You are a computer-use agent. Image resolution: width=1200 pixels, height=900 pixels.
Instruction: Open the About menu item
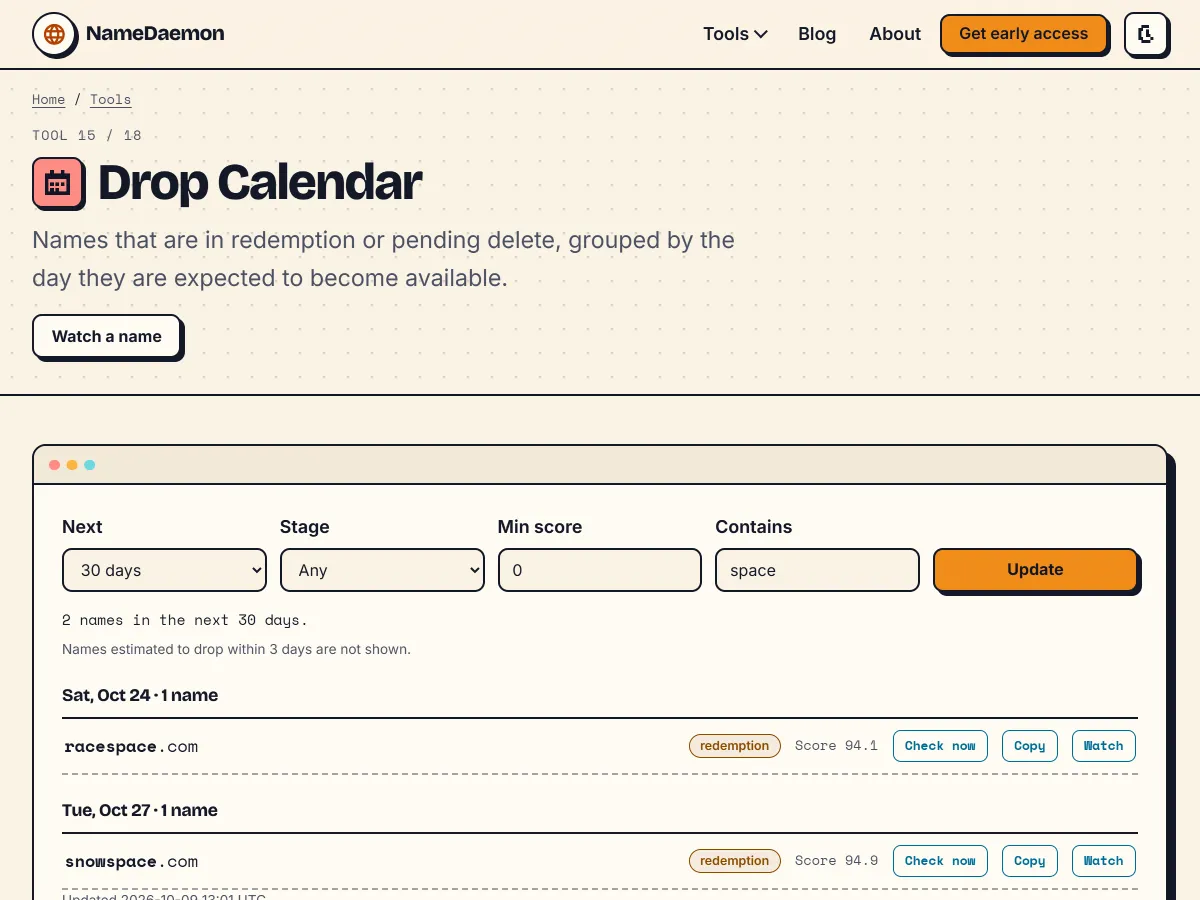895,34
